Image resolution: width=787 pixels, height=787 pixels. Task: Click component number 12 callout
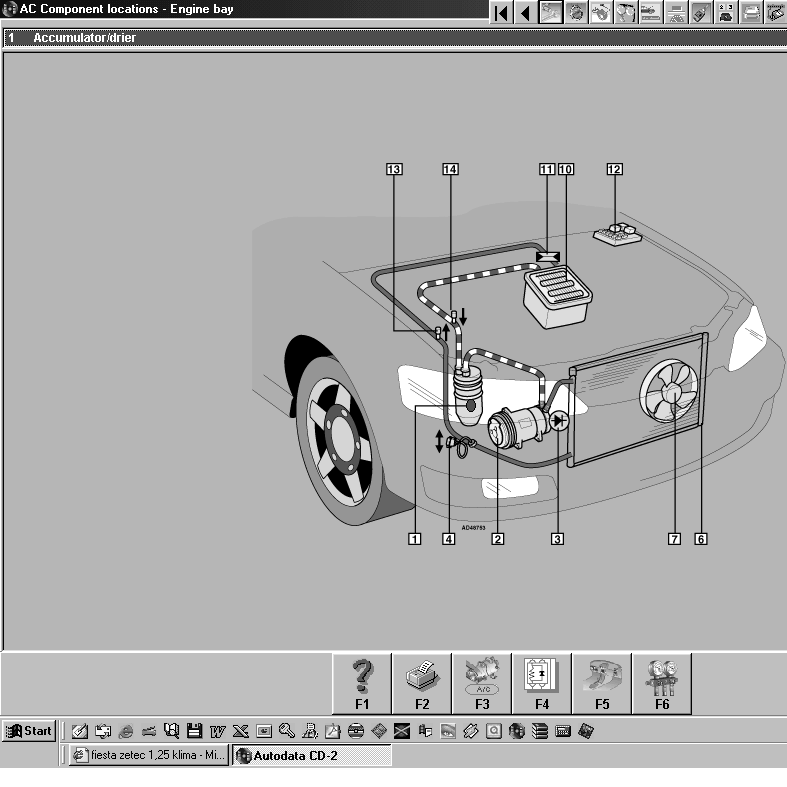(x=614, y=169)
